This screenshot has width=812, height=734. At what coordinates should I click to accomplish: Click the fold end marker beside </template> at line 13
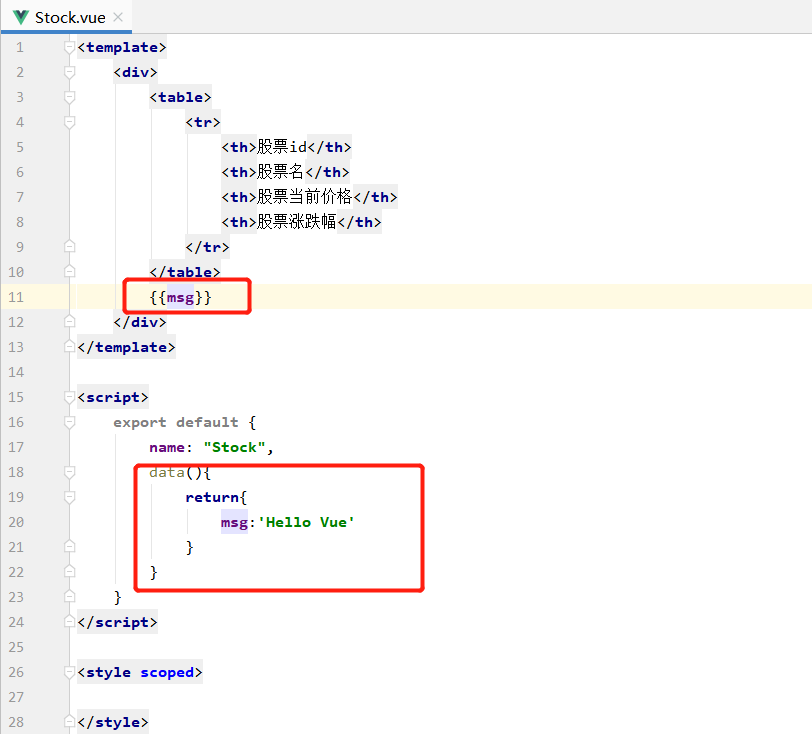[x=69, y=347]
